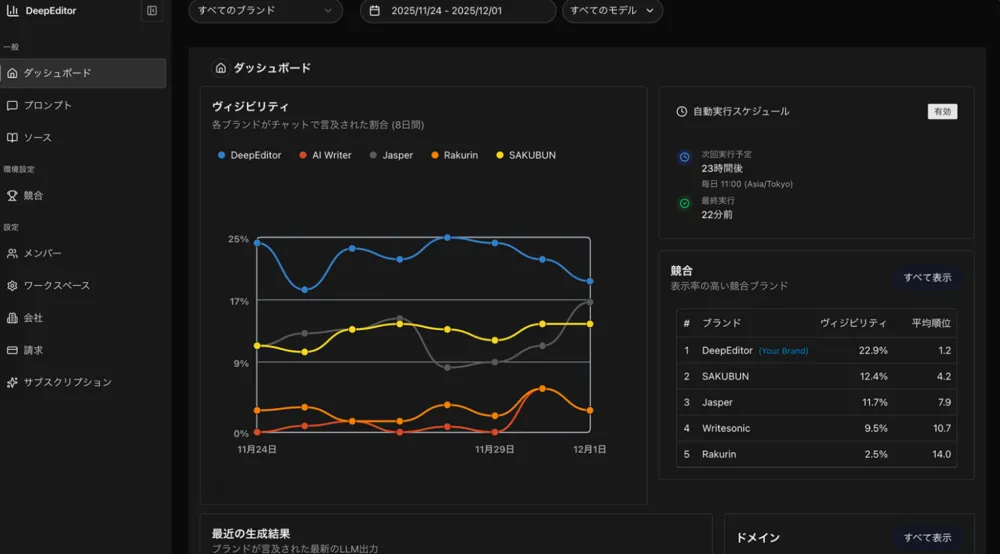The image size is (1000, 554).
Task: Select the Jasper row in 競合 table
Action: [x=816, y=402]
